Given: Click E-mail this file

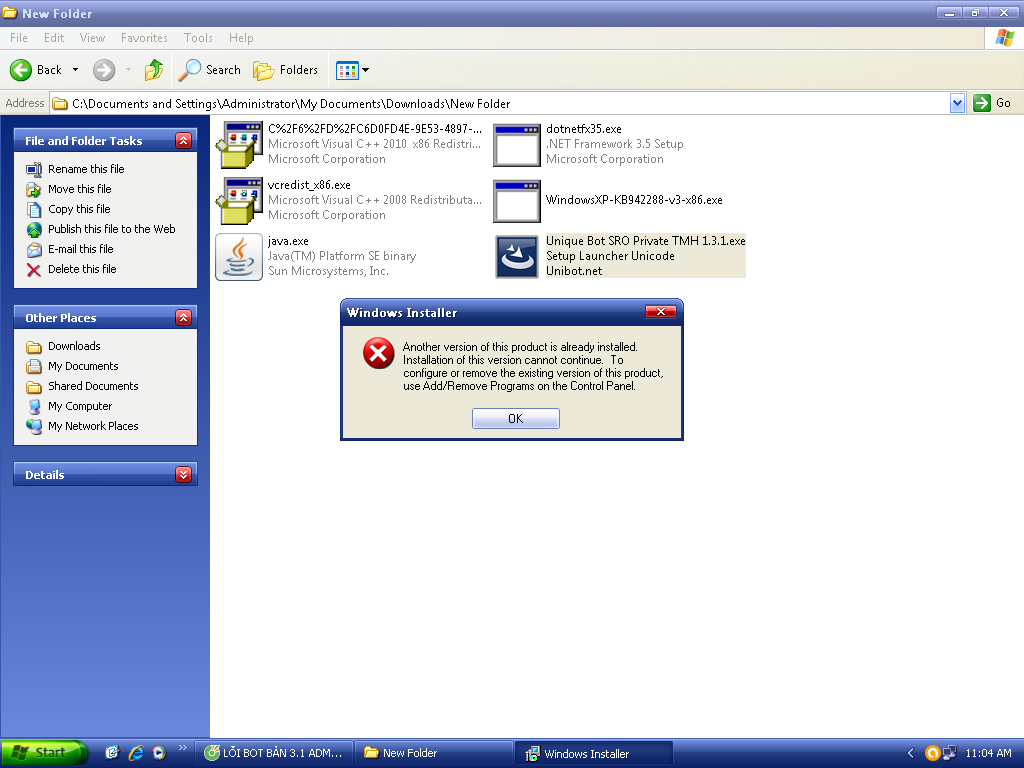Looking at the screenshot, I should point(80,249).
